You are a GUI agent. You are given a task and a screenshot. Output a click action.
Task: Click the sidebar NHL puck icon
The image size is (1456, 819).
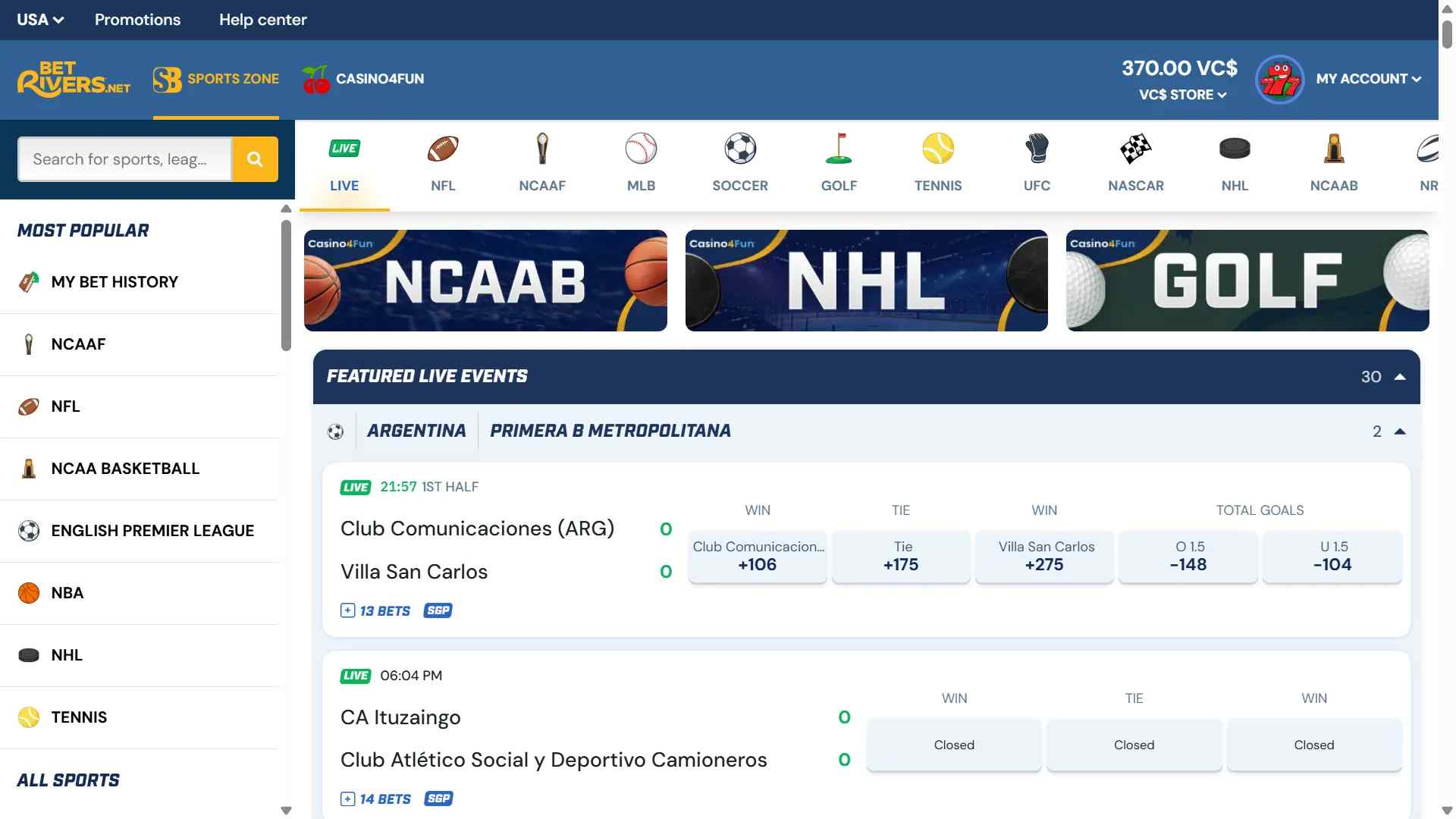coord(29,655)
